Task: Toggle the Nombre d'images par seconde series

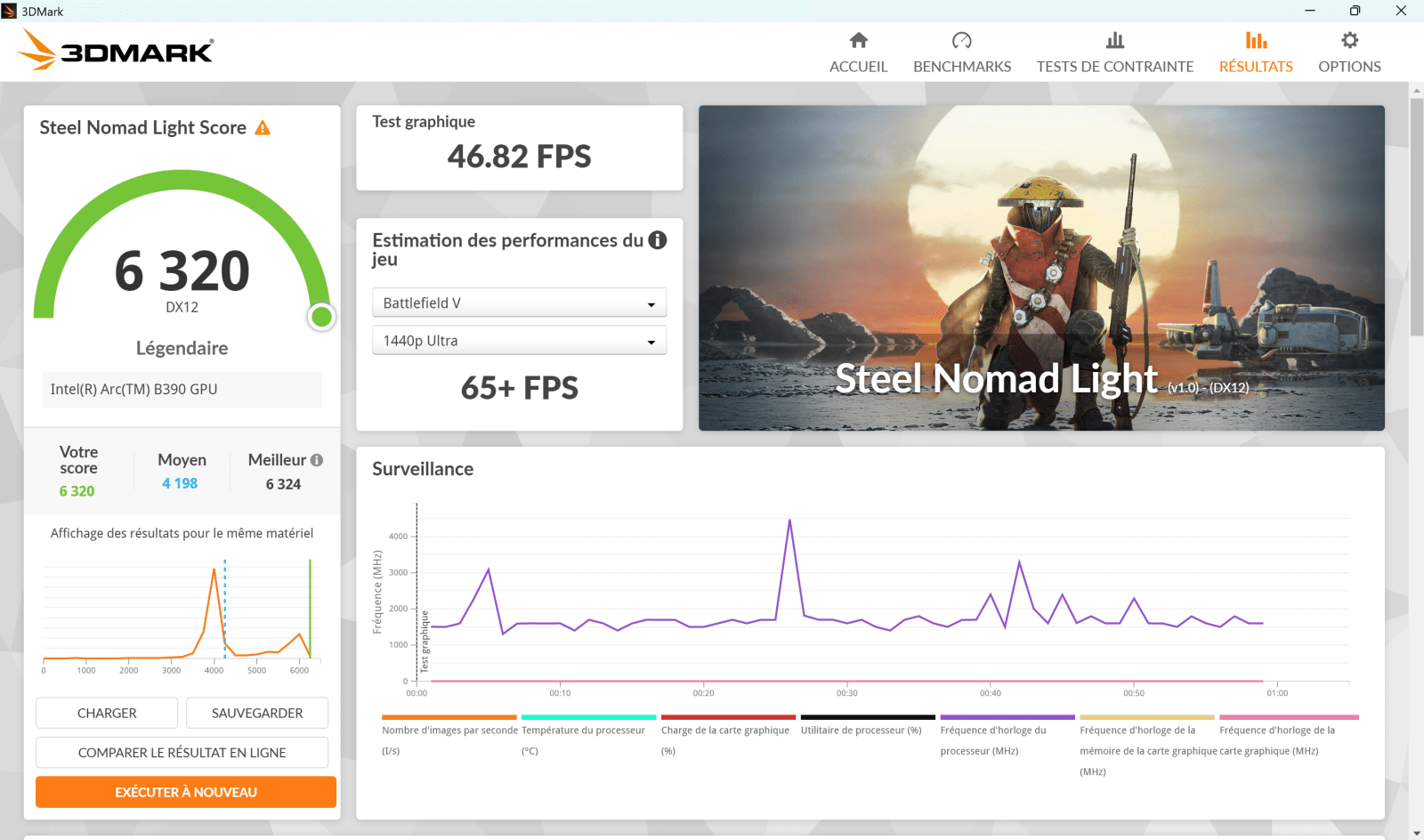Action: tap(448, 717)
